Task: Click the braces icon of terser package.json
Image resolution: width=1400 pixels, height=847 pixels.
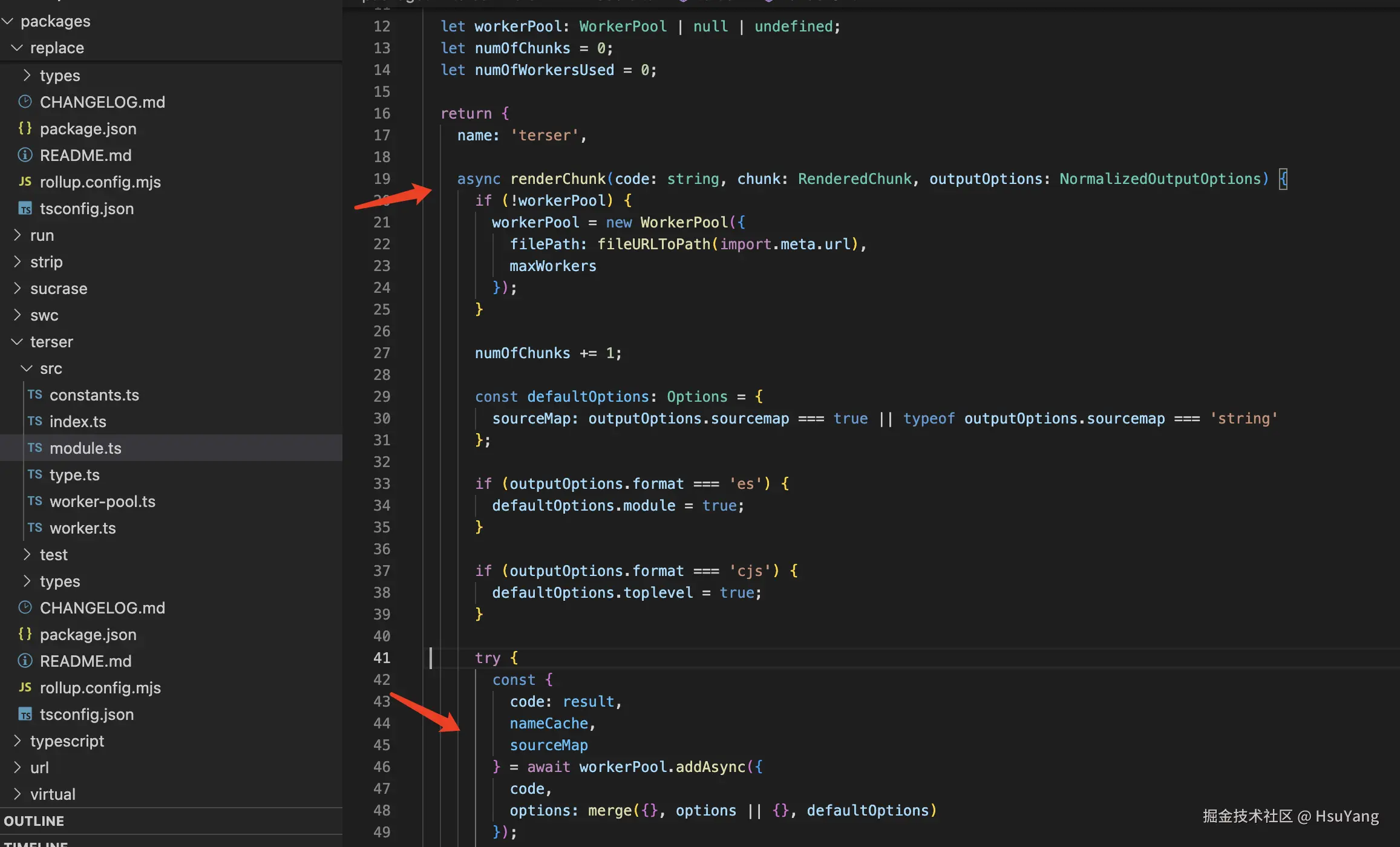Action: tap(25, 635)
